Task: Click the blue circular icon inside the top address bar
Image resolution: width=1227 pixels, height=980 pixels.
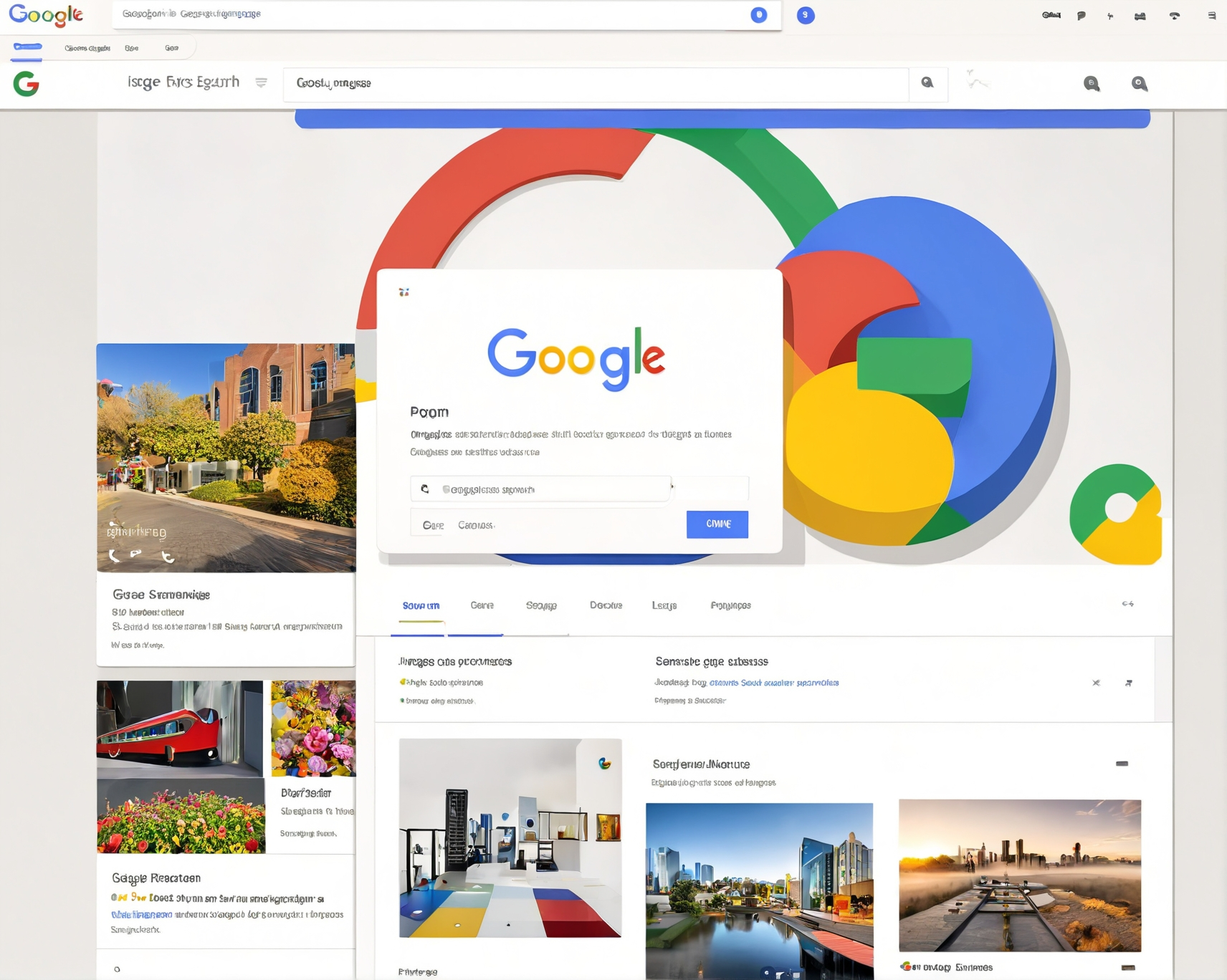Action: (x=758, y=15)
